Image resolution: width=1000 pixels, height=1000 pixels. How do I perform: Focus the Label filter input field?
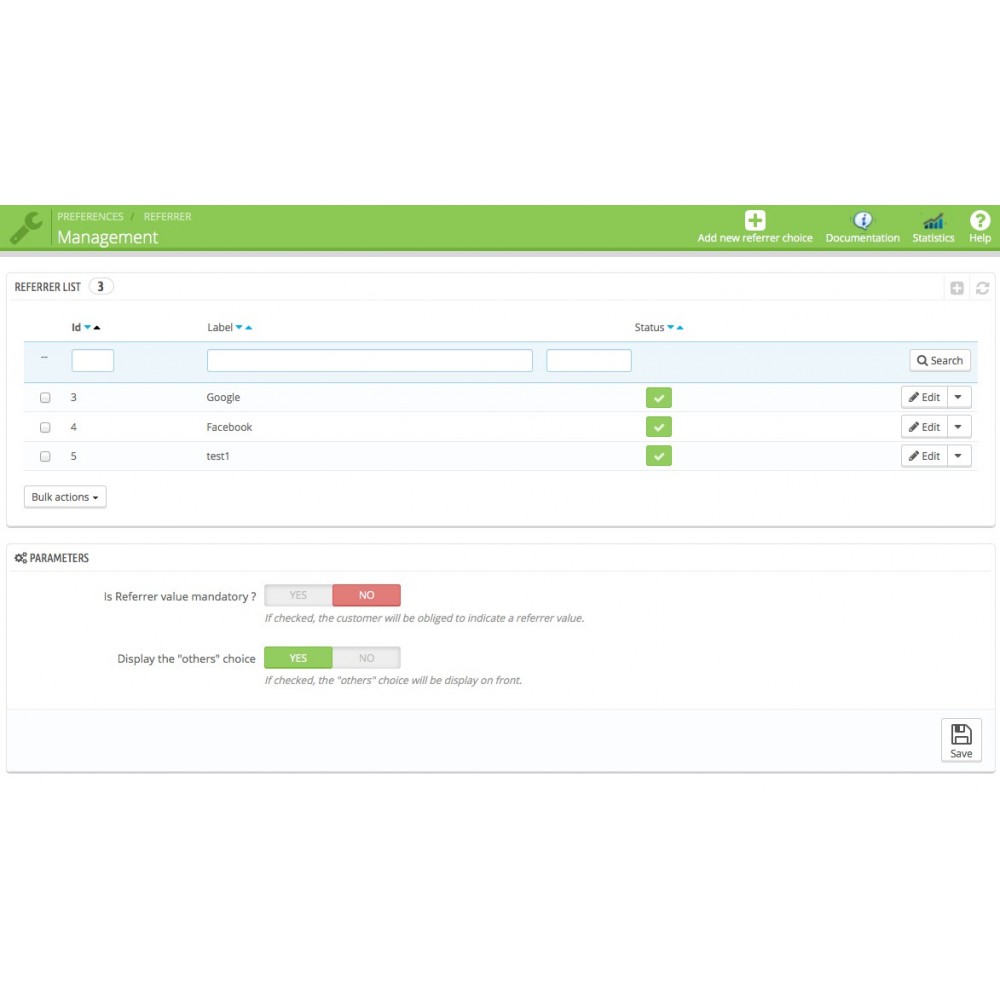370,360
